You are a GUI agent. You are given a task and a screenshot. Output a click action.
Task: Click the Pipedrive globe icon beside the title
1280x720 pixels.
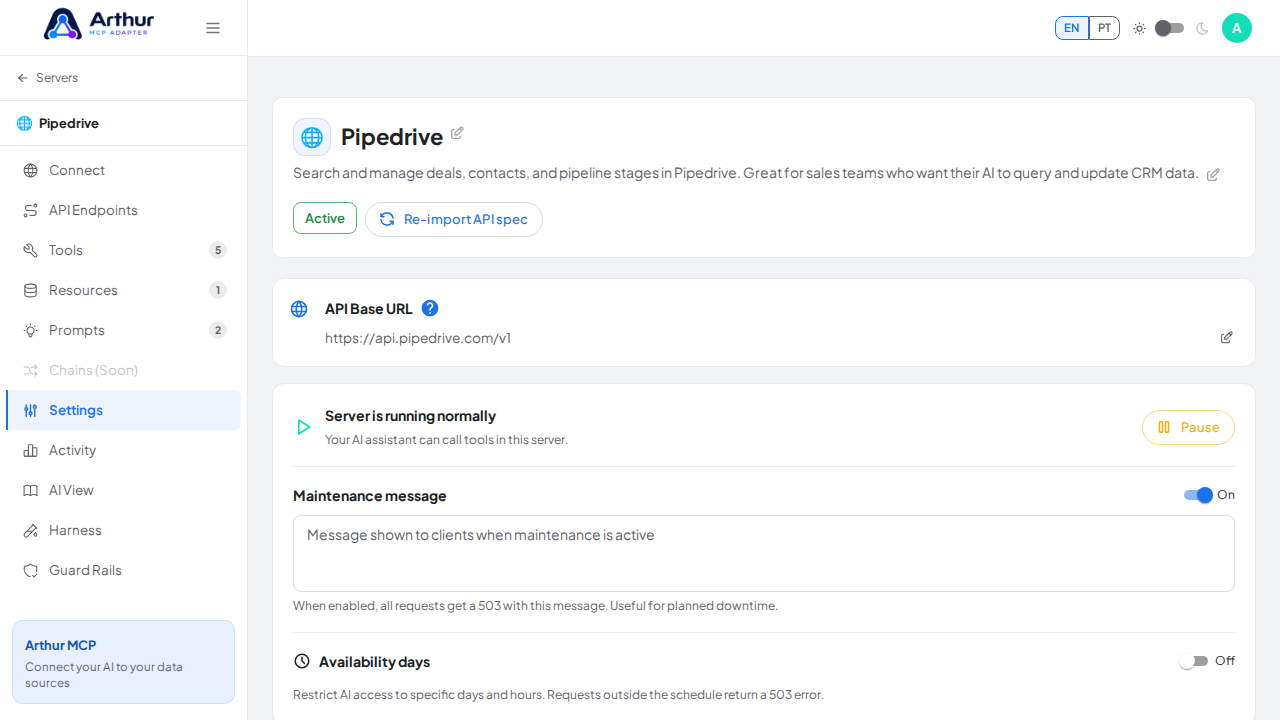click(x=312, y=137)
